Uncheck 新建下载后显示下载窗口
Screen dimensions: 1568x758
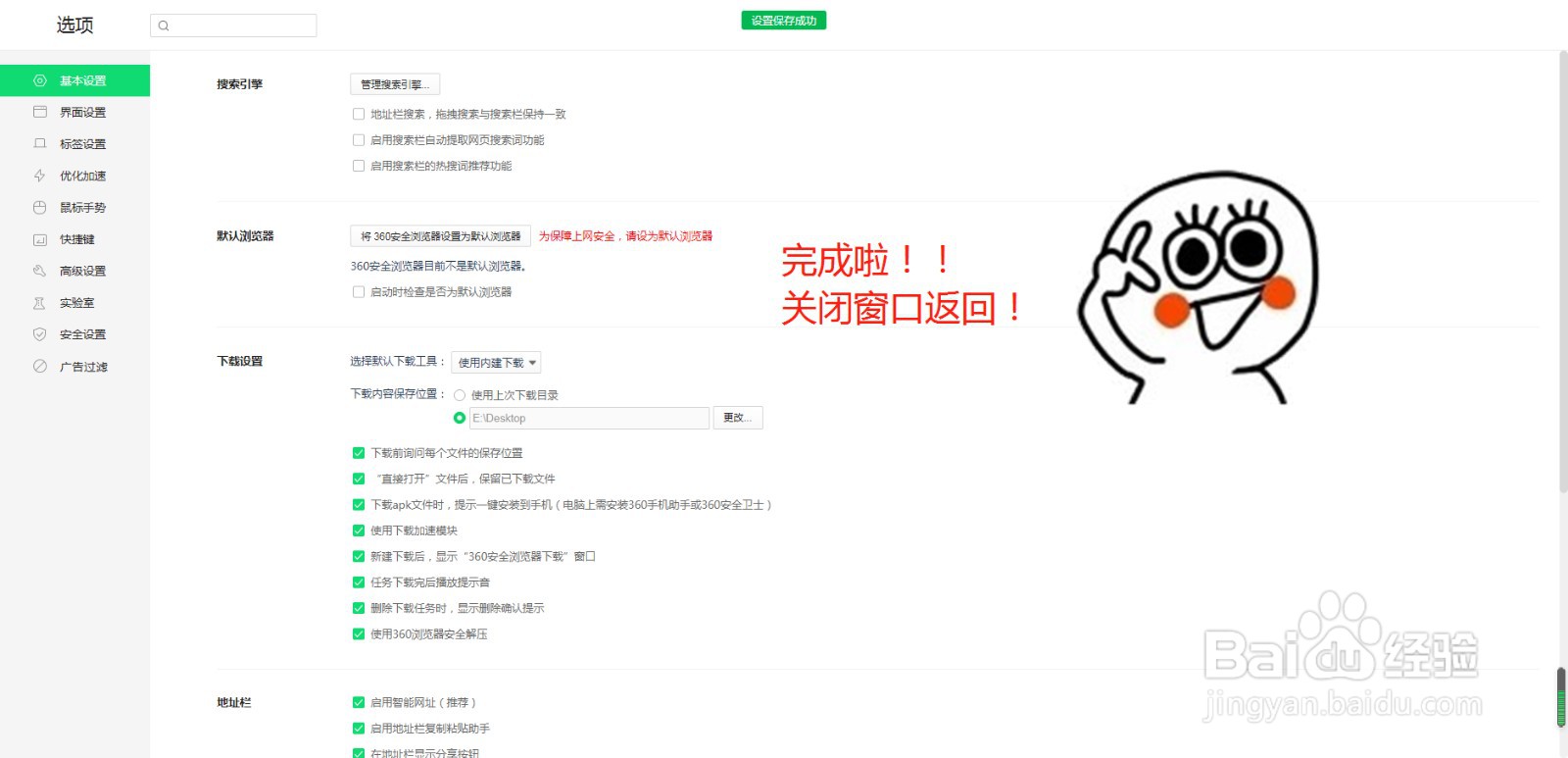359,556
